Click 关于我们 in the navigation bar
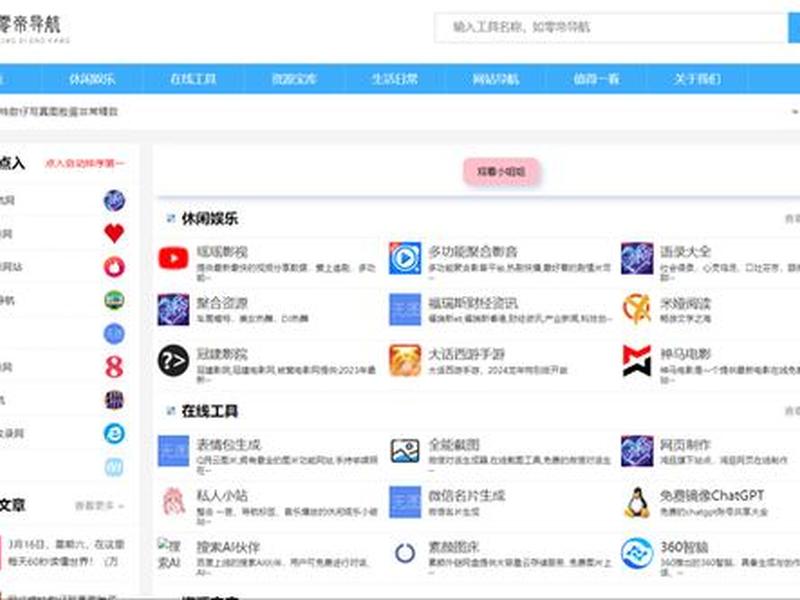This screenshot has height=600, width=800. pos(697,79)
